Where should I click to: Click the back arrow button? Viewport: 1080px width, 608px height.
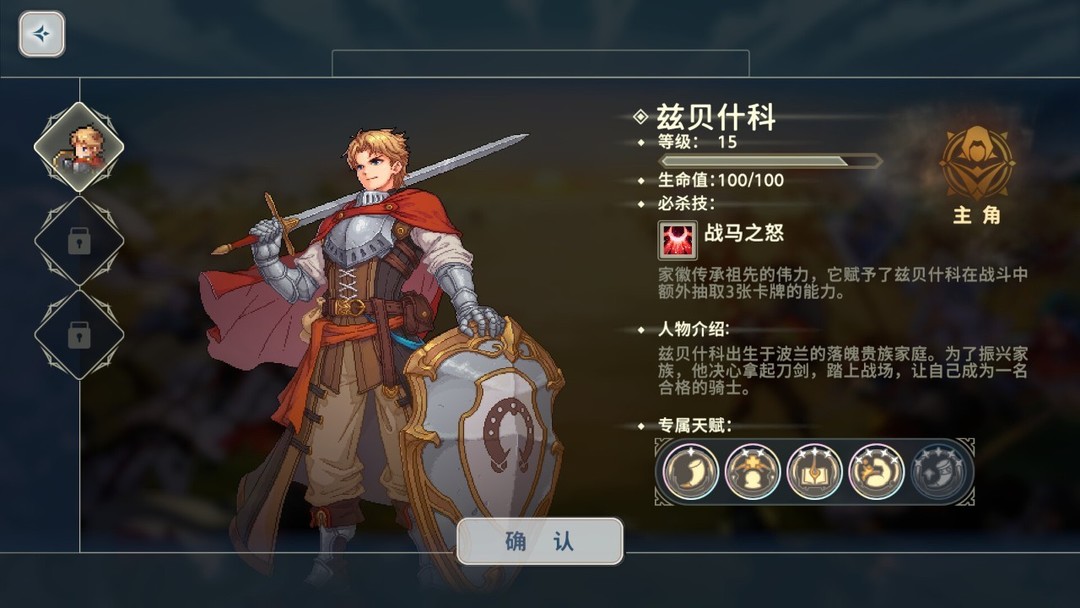coord(42,34)
